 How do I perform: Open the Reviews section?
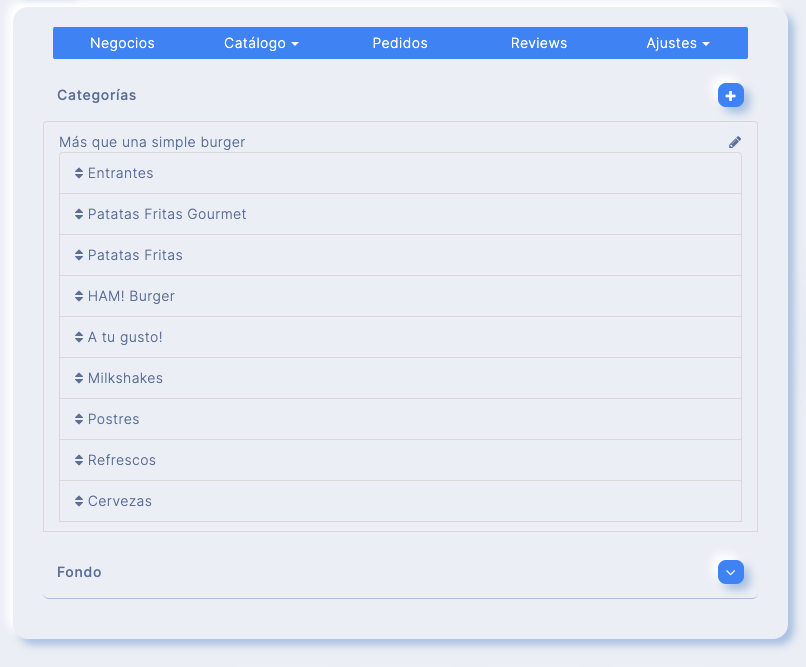pos(539,43)
